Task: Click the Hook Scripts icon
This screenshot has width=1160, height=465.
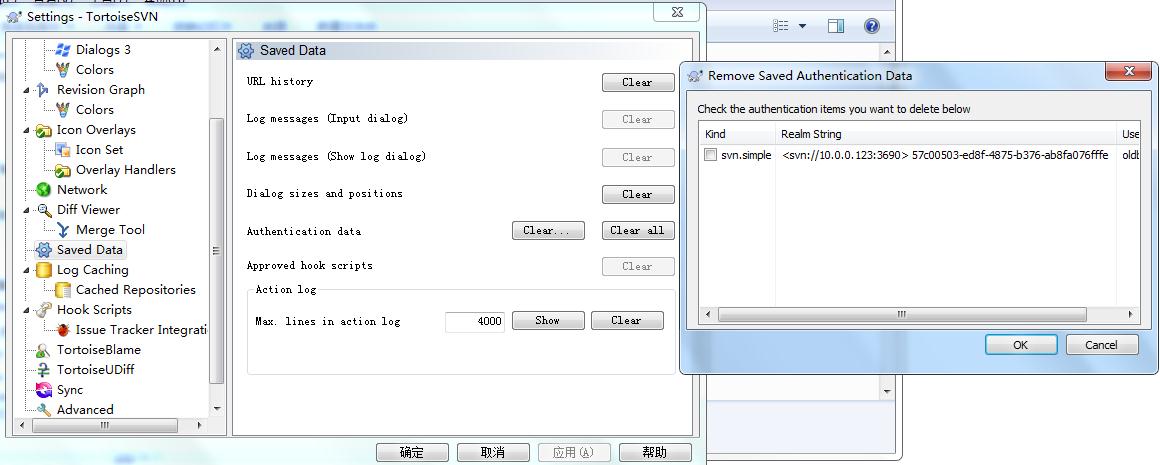Action: coord(44,310)
